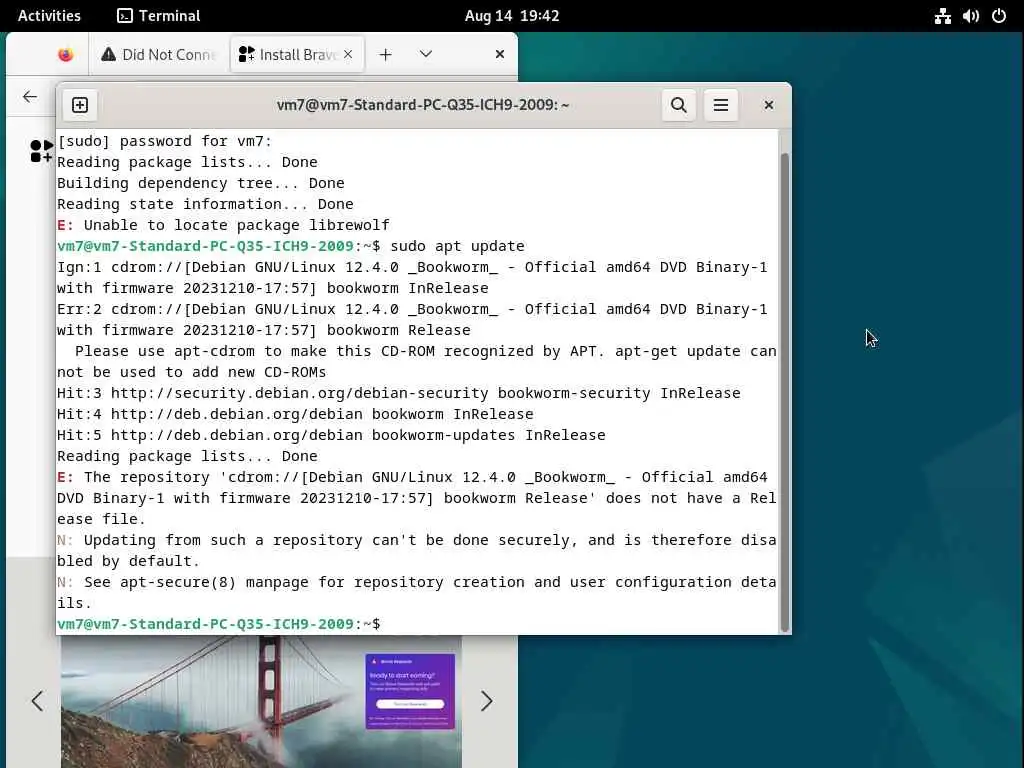This screenshot has width=1024, height=768.
Task: Click the line 'Building dependency tree... Done'
Action: point(200,184)
